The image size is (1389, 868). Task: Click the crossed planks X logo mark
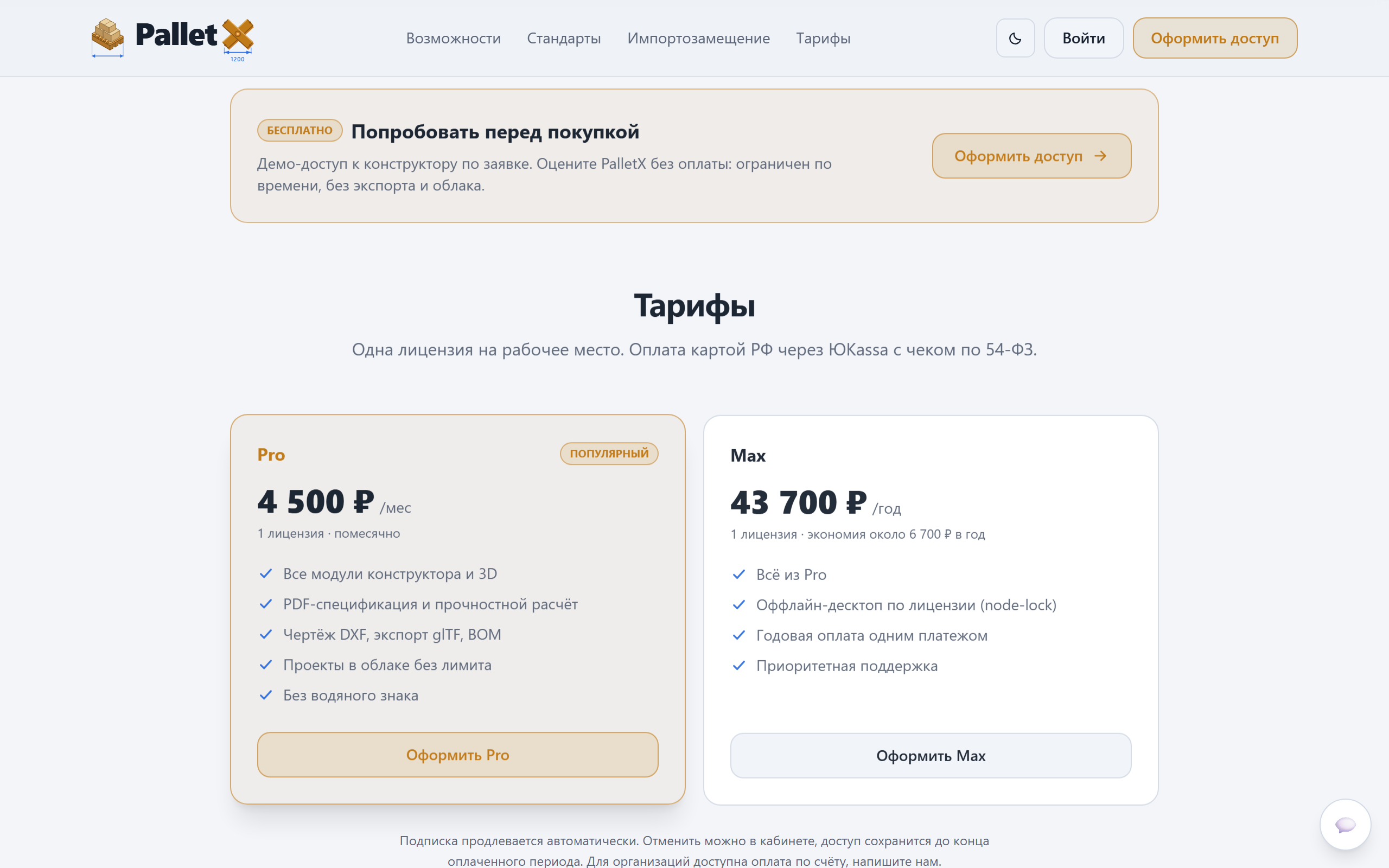click(238, 34)
